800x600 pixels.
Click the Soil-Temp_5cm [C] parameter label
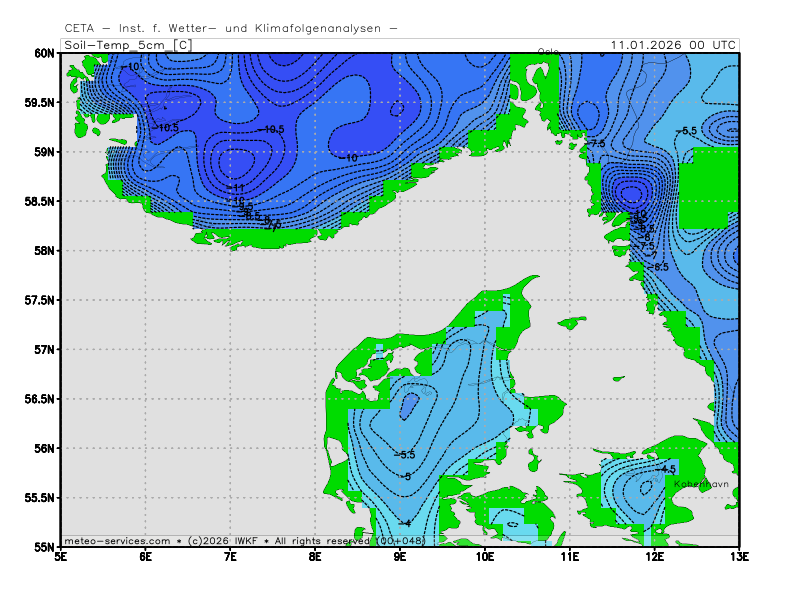coord(127,45)
